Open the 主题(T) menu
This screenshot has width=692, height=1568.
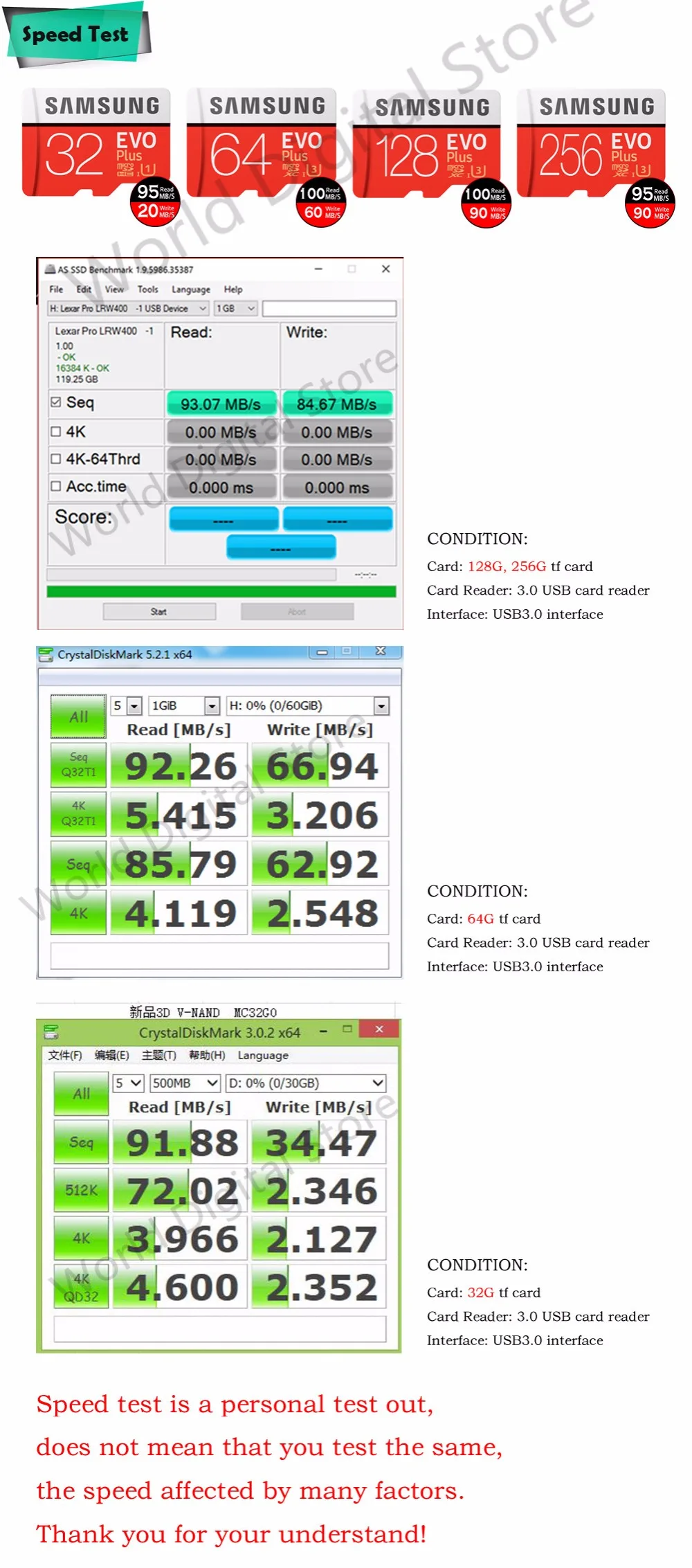click(x=159, y=1055)
